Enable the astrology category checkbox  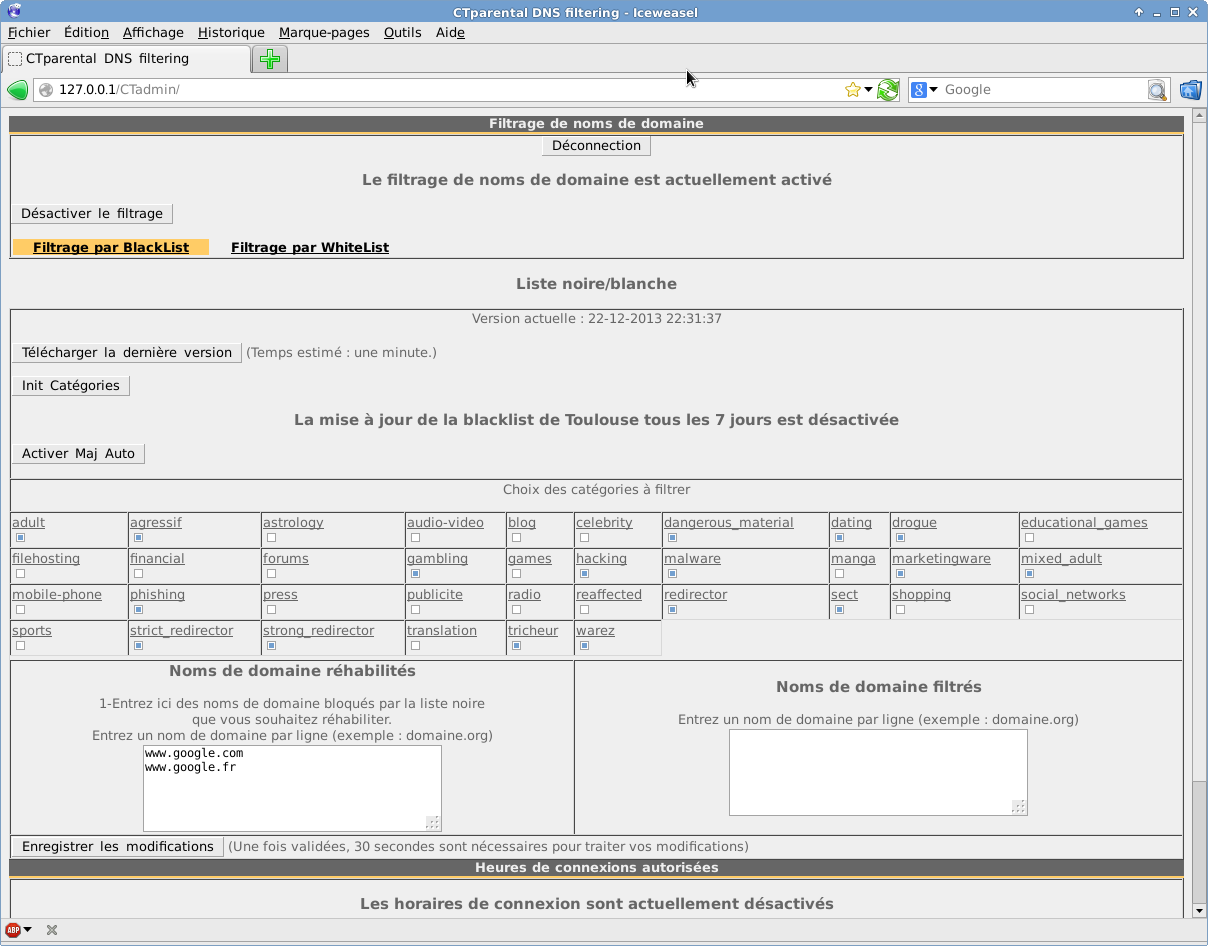coord(271,538)
